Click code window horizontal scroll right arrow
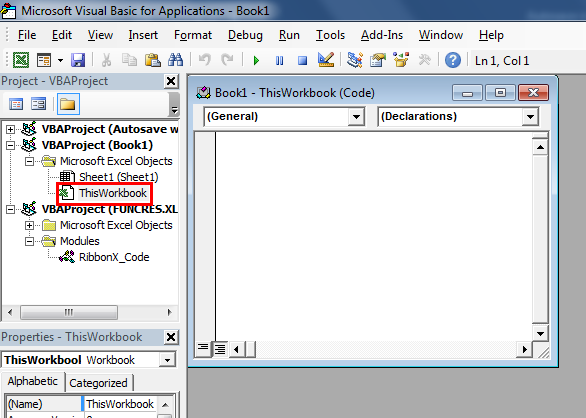The width and height of the screenshot is (586, 418). 525,350
